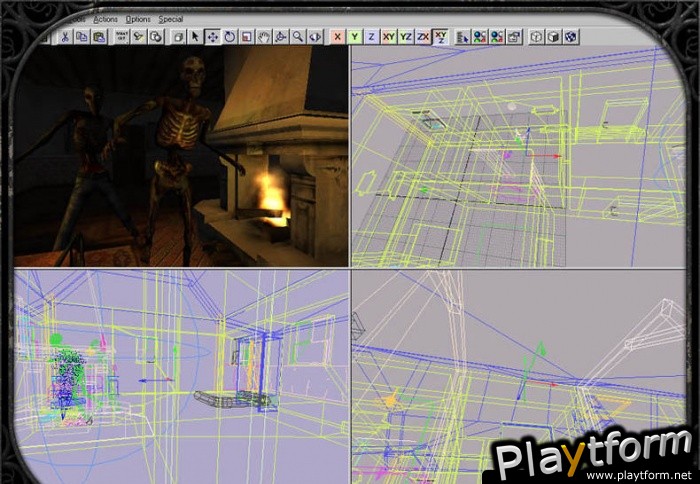Click the Cut scissors icon
Viewport: 700px width, 484px height.
65,37
